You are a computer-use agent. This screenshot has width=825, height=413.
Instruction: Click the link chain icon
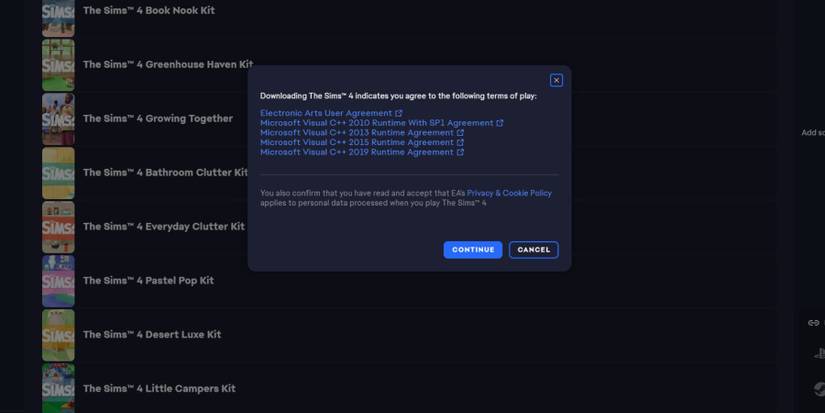[x=813, y=323]
